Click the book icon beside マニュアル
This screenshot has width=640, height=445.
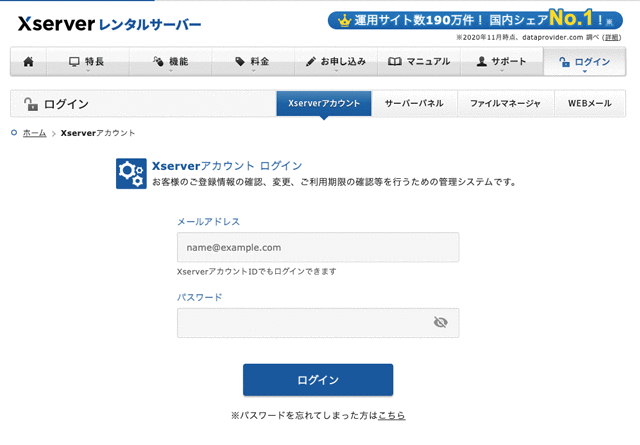[395, 62]
